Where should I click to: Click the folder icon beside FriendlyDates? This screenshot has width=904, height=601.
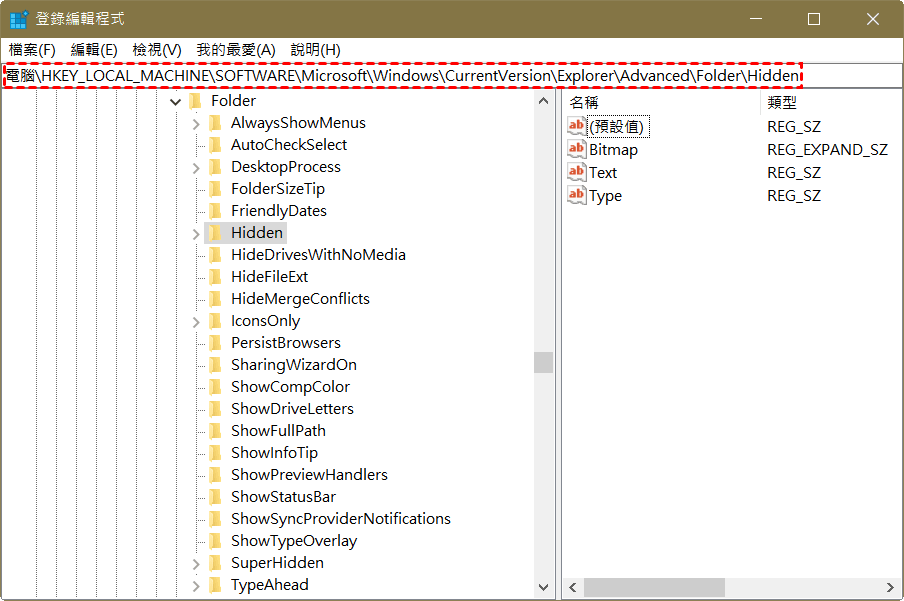click(215, 211)
